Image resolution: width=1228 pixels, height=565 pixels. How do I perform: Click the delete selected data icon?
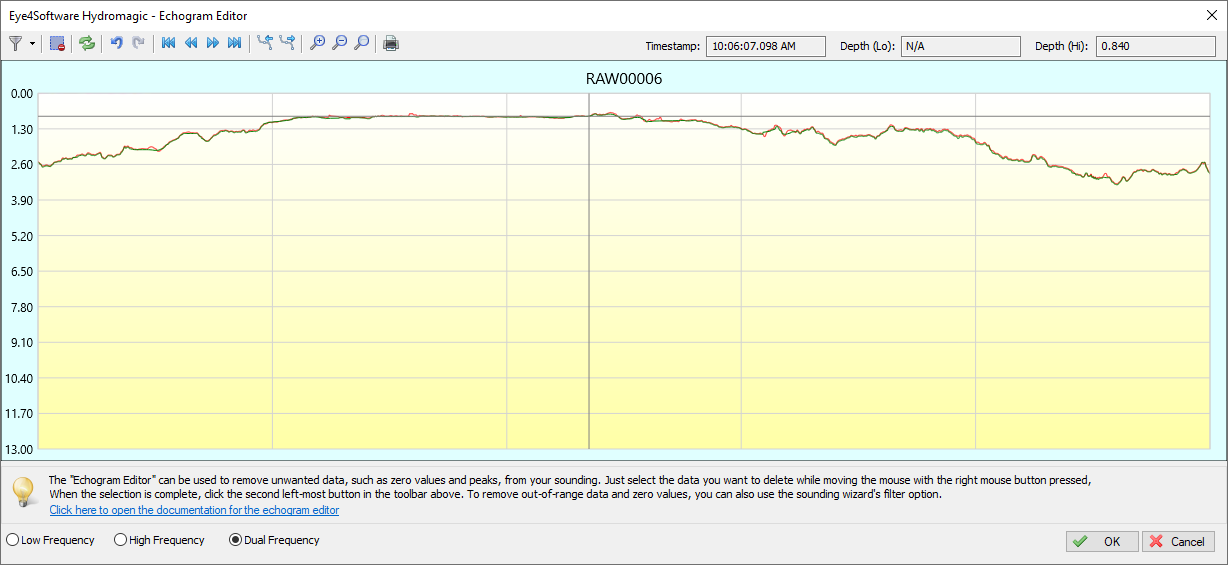click(x=57, y=43)
